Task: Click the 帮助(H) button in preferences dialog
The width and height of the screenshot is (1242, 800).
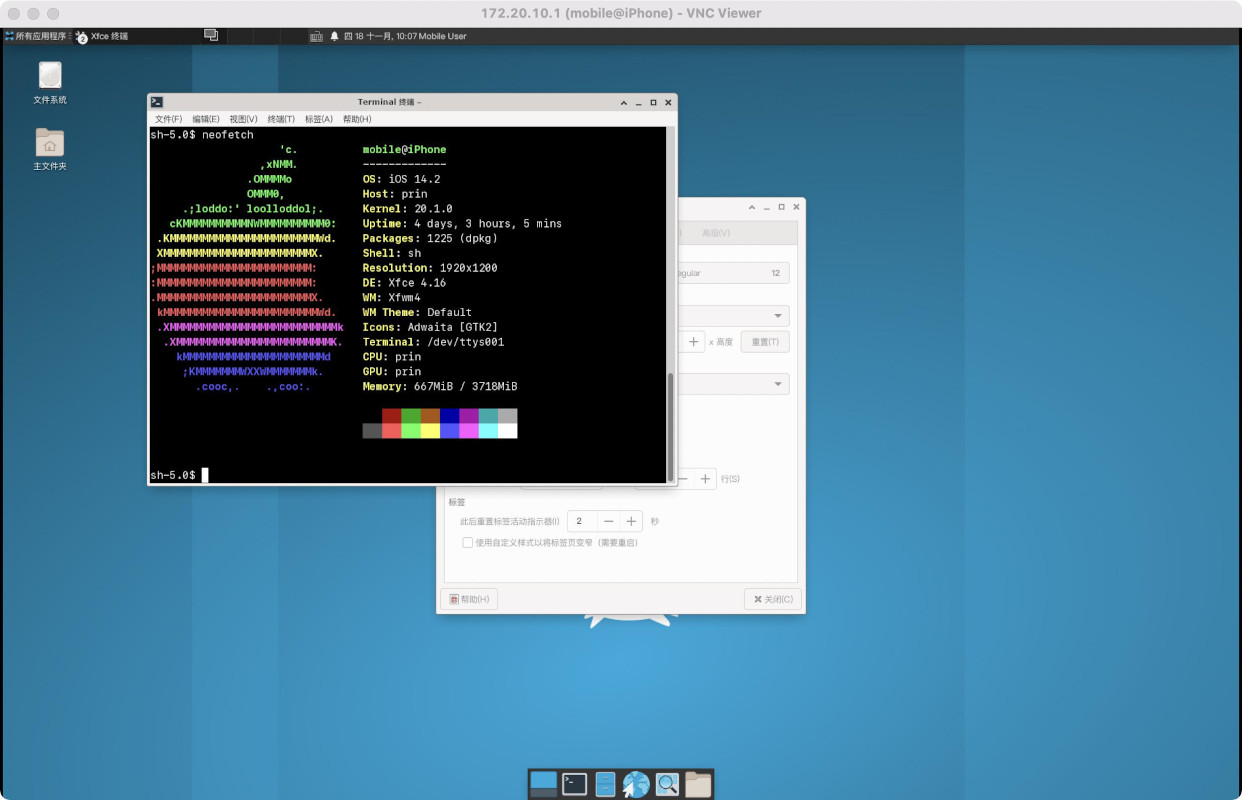Action: pyautogui.click(x=469, y=599)
